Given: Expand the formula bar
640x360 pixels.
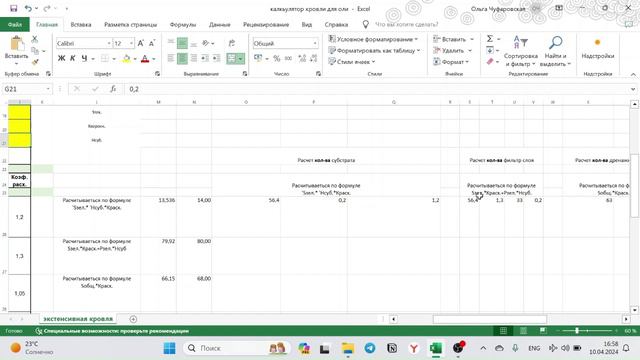Looking at the screenshot, I should click(633, 89).
